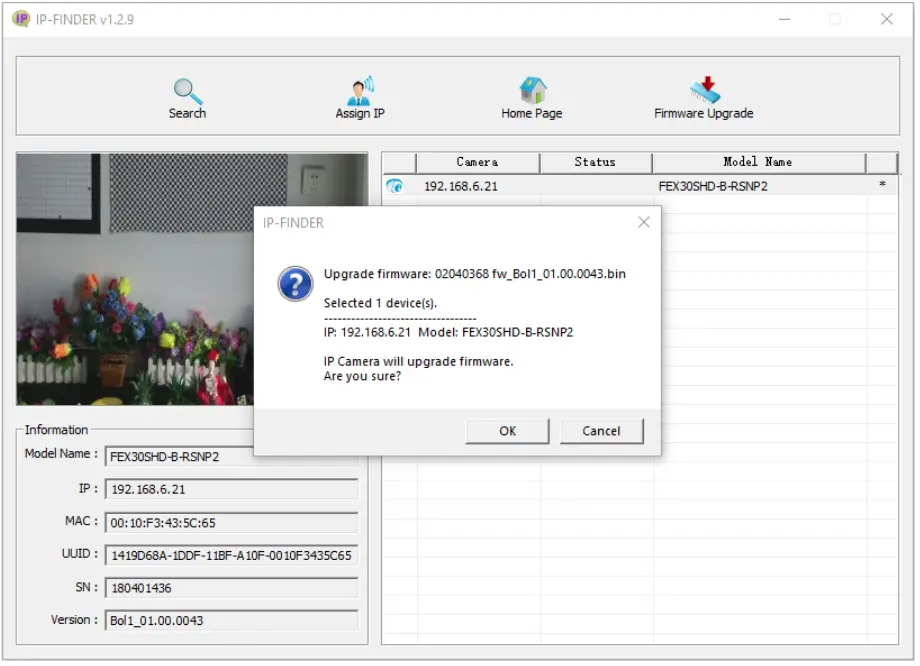This screenshot has width=920, height=666.
Task: Select the Search tool
Action: [x=187, y=95]
